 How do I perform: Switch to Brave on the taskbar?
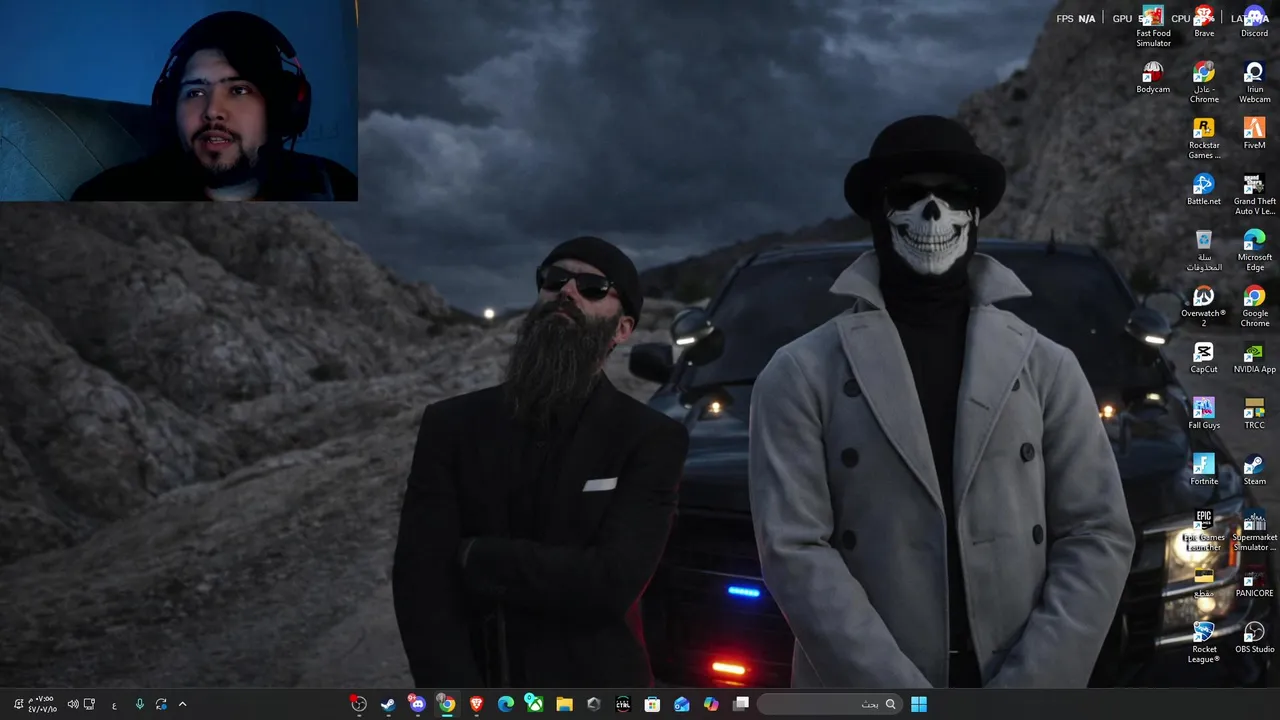tap(476, 704)
